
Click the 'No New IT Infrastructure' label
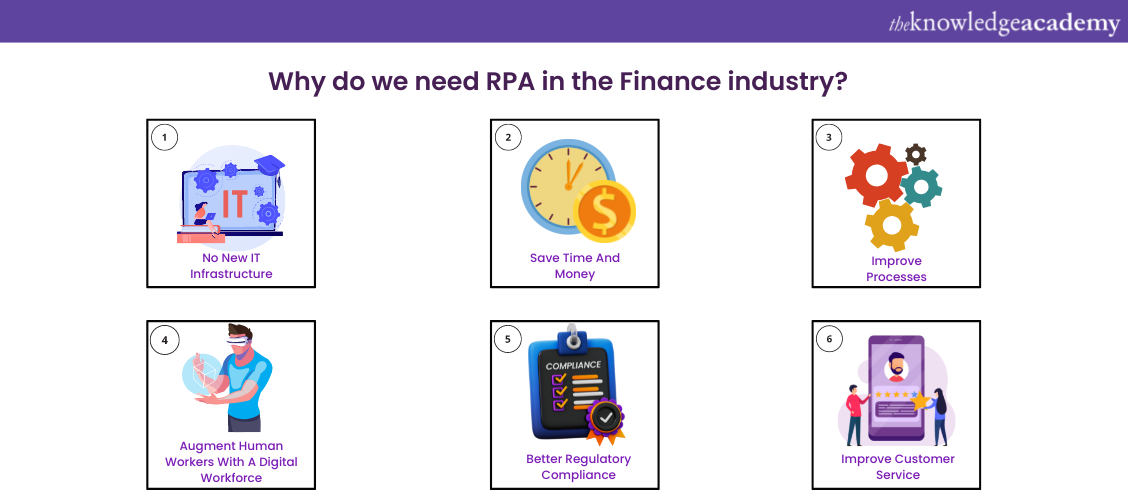pyautogui.click(x=231, y=266)
